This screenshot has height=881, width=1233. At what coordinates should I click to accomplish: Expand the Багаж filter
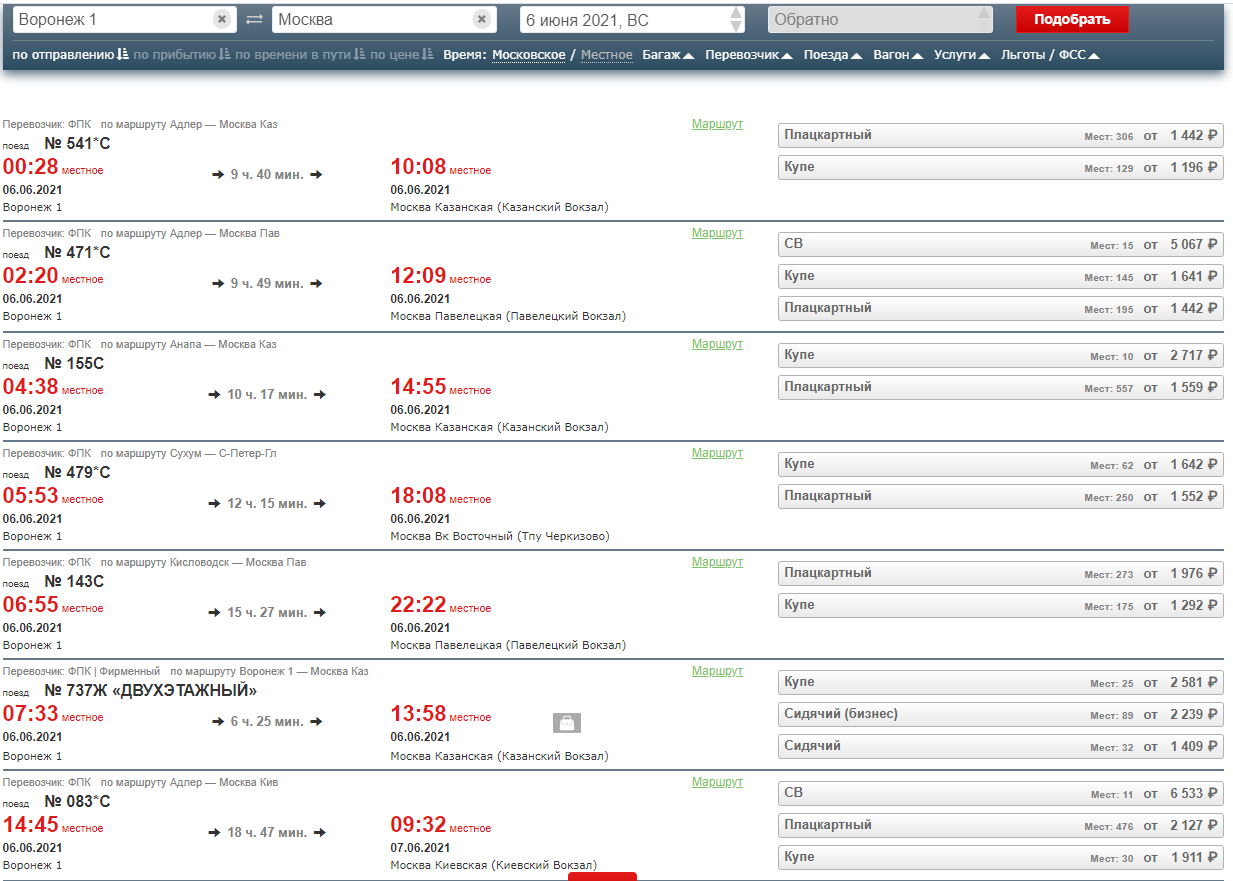pos(668,55)
